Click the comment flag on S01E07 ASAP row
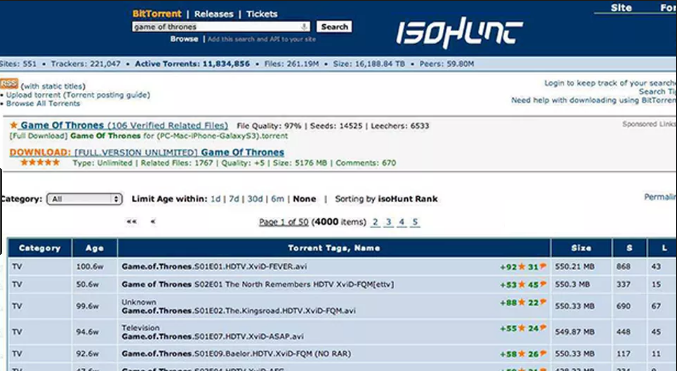 pos(543,328)
